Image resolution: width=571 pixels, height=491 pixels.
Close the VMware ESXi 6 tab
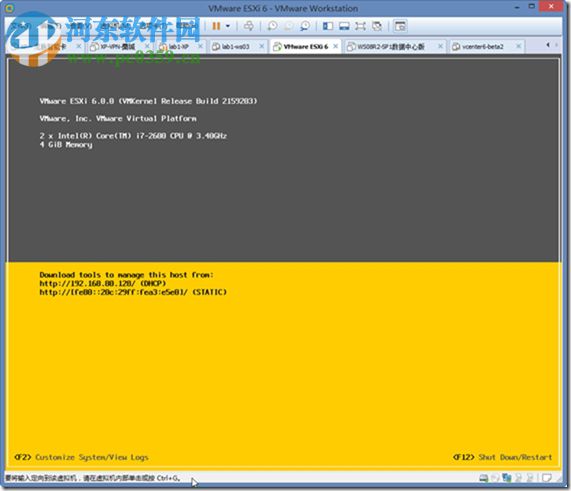tap(335, 46)
